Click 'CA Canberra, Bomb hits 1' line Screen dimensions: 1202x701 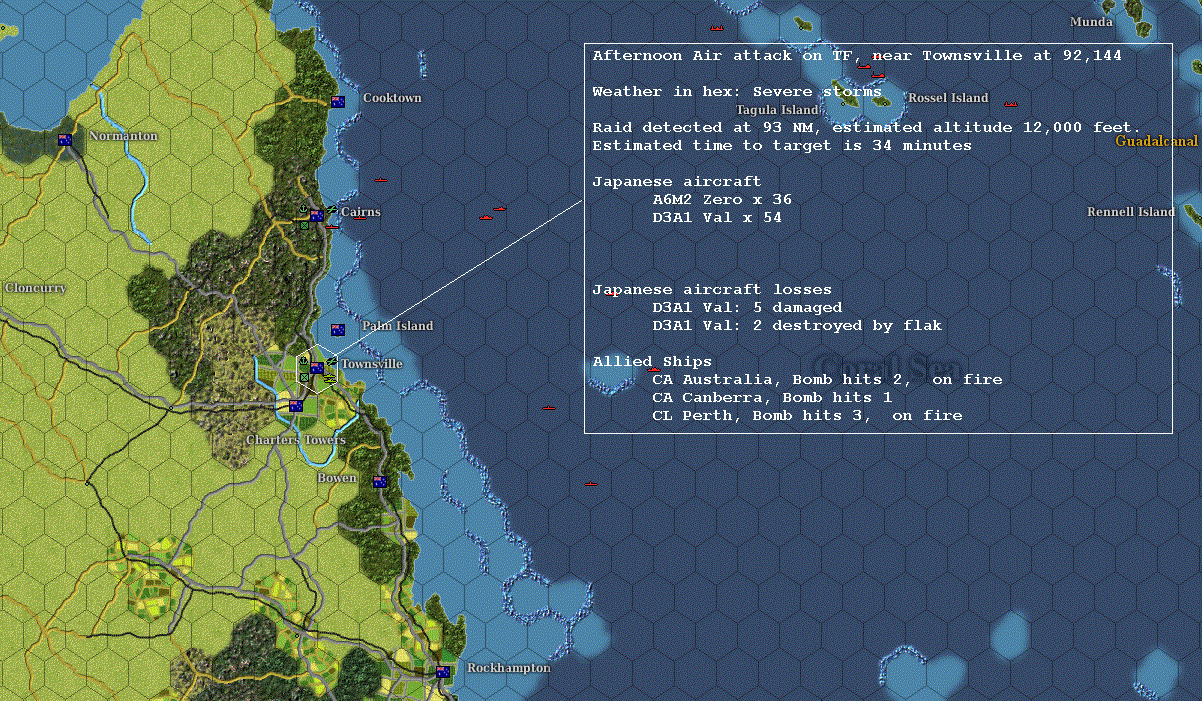772,398
